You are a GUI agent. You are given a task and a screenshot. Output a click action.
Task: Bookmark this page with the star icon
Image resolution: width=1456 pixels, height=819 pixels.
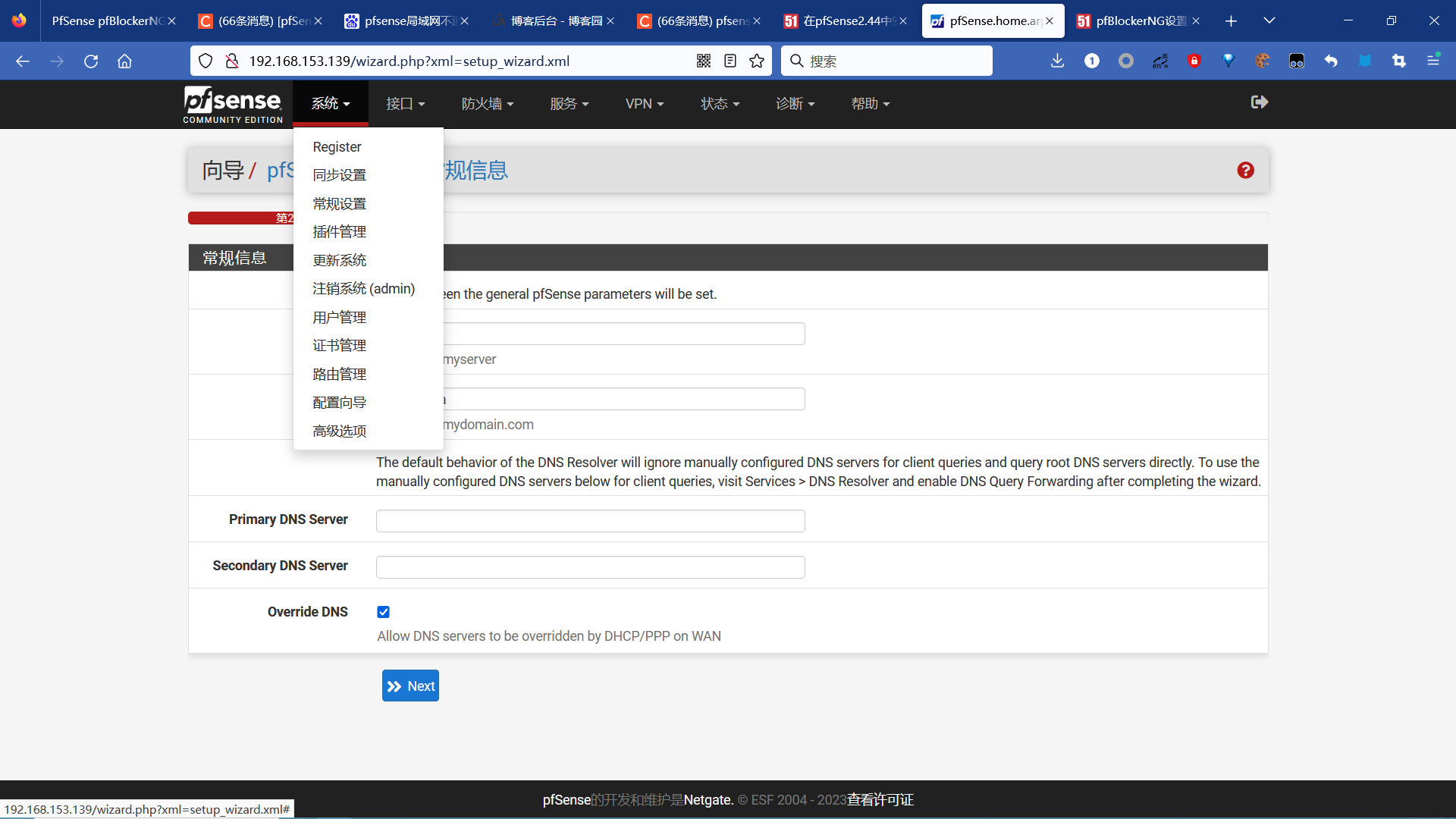coord(757,61)
